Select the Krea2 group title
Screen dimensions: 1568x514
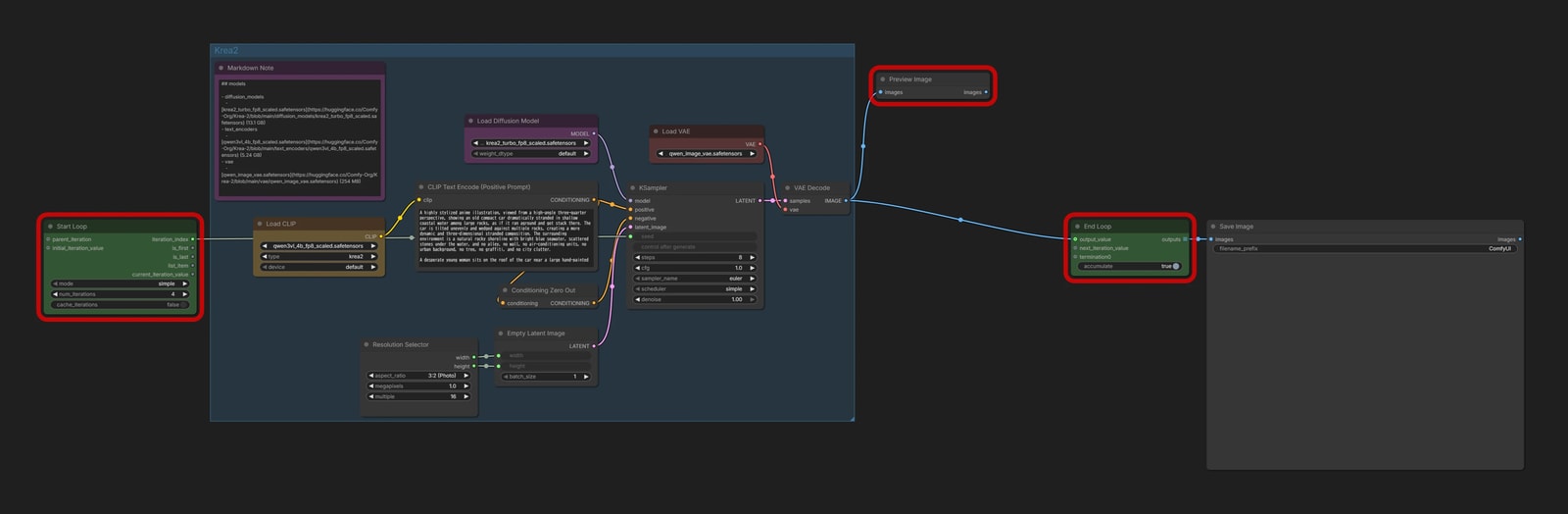pyautogui.click(x=226, y=50)
